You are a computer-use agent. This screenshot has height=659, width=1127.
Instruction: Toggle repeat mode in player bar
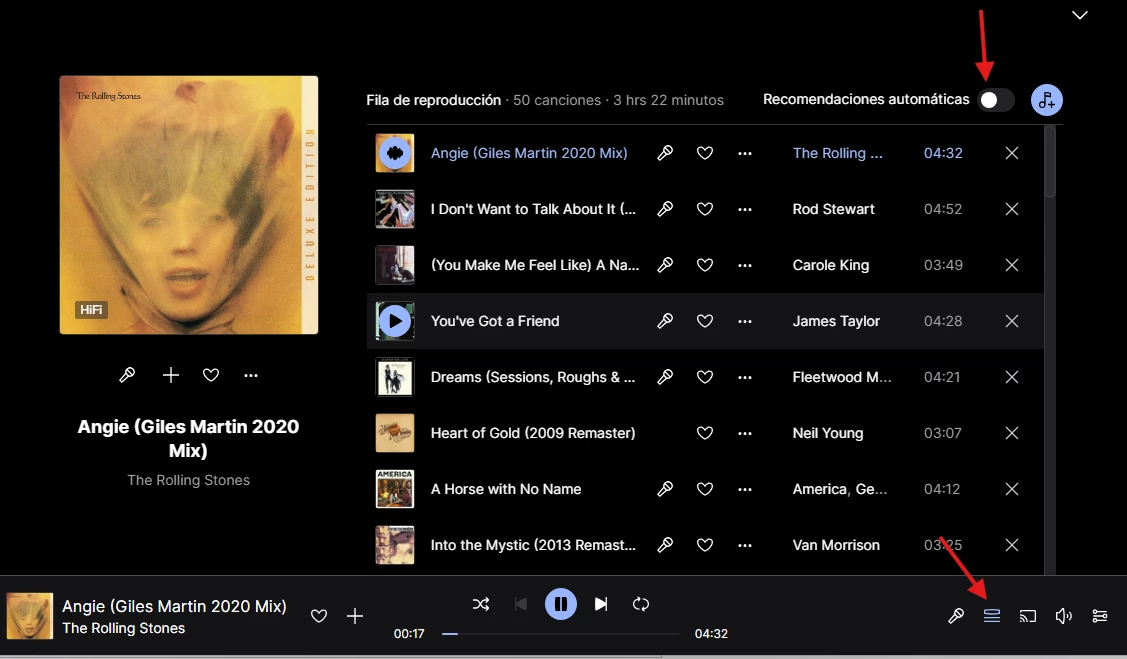641,604
